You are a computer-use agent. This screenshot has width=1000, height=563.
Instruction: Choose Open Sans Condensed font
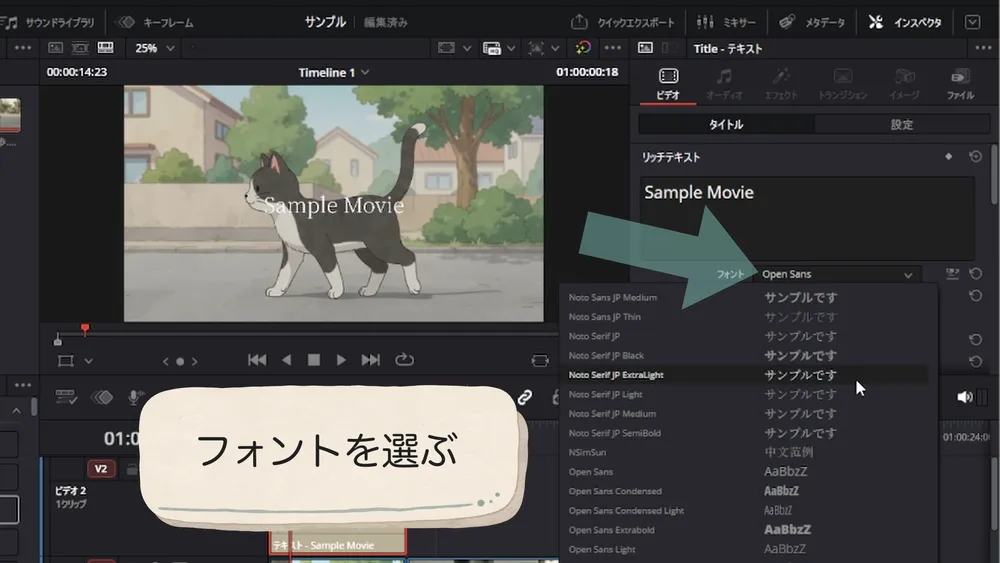pyautogui.click(x=743, y=491)
